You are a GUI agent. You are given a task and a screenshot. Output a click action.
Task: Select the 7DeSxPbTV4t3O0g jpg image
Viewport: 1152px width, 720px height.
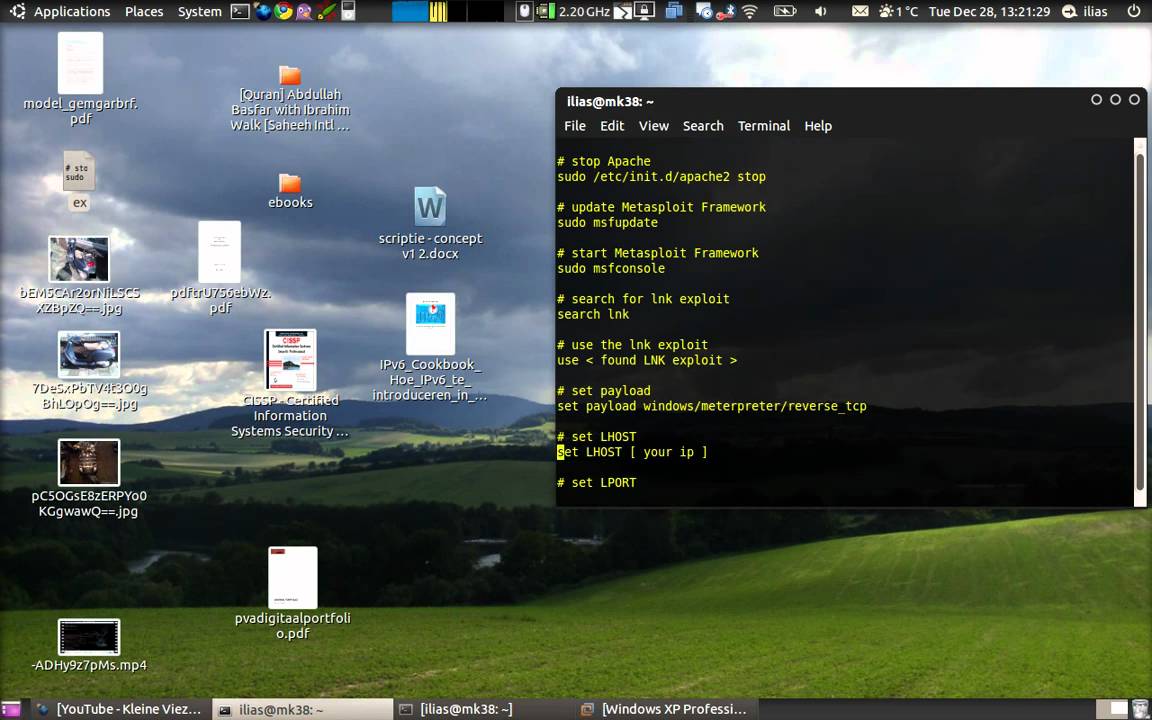pyautogui.click(x=89, y=370)
